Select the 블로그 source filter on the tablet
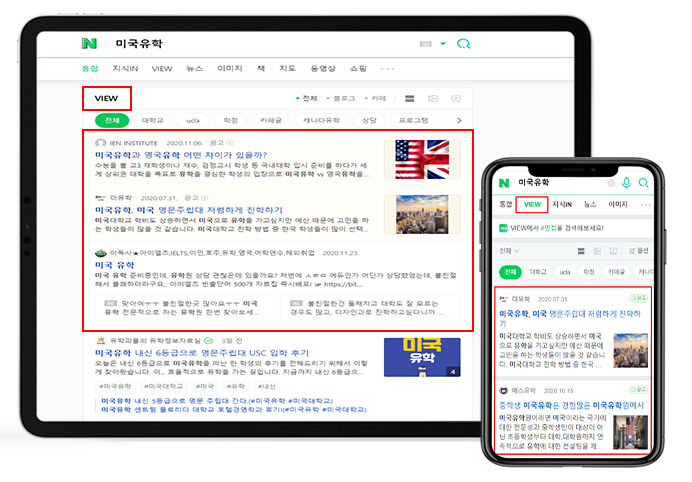This screenshot has width=692, height=482. 341,98
